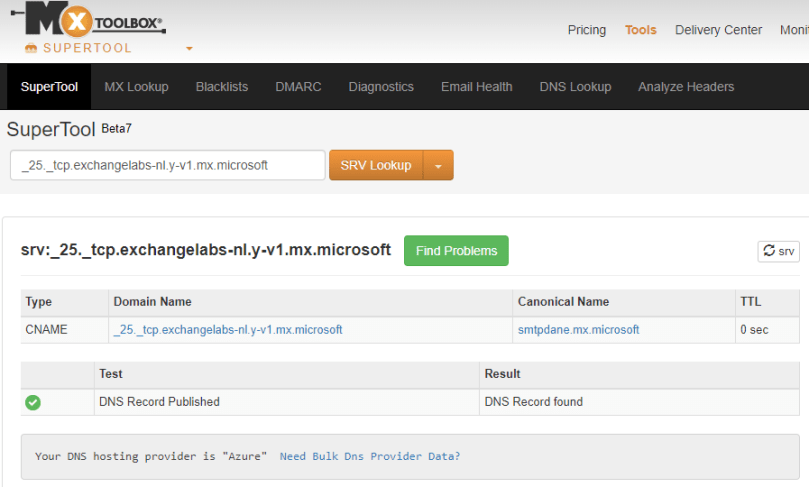Expand the SuperTool header dropdown arrow
Image resolution: width=809 pixels, height=487 pixels.
(x=189, y=48)
